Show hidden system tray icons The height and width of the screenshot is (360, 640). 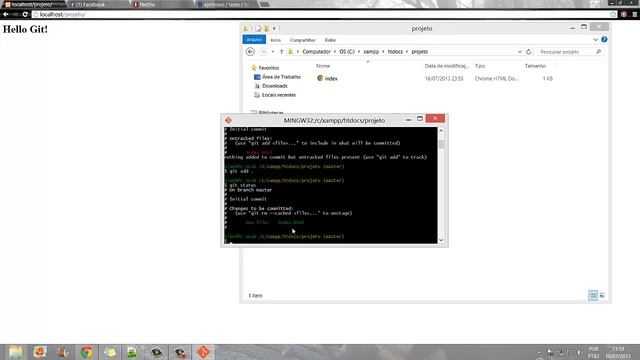tap(539, 352)
